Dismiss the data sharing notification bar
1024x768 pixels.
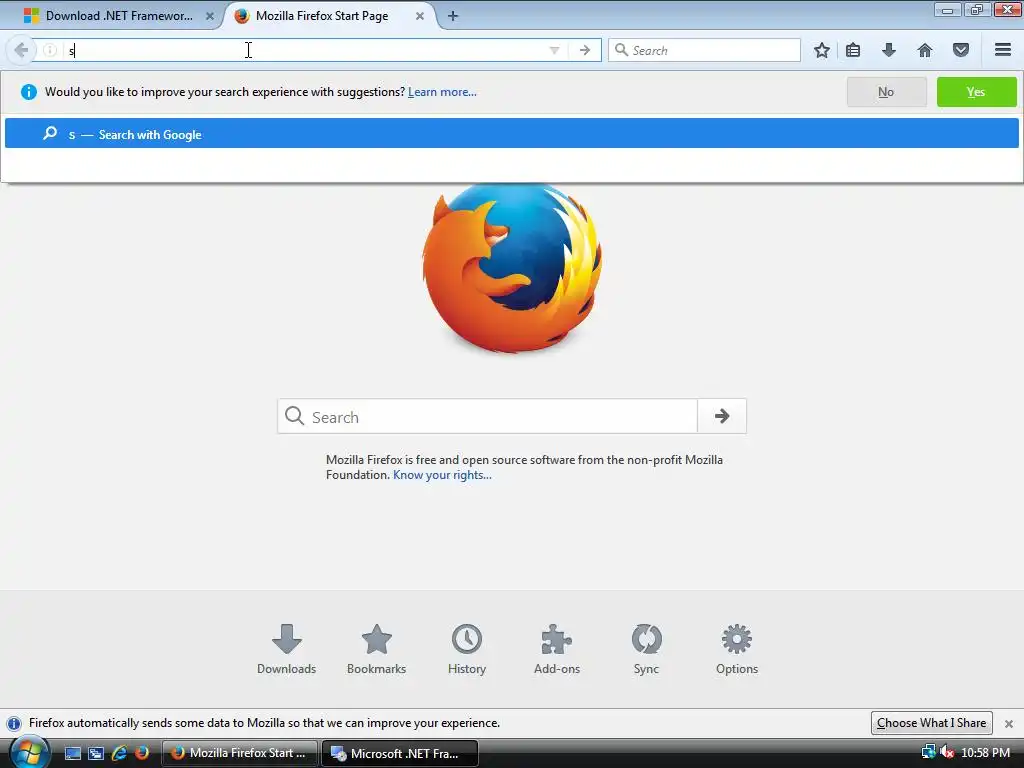pos(1008,724)
